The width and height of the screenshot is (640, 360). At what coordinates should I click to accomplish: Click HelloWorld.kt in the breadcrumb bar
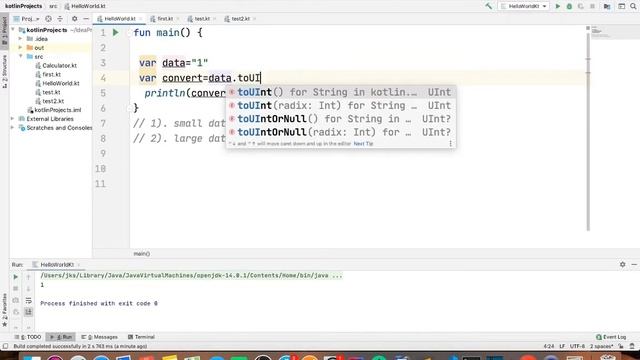click(85, 6)
